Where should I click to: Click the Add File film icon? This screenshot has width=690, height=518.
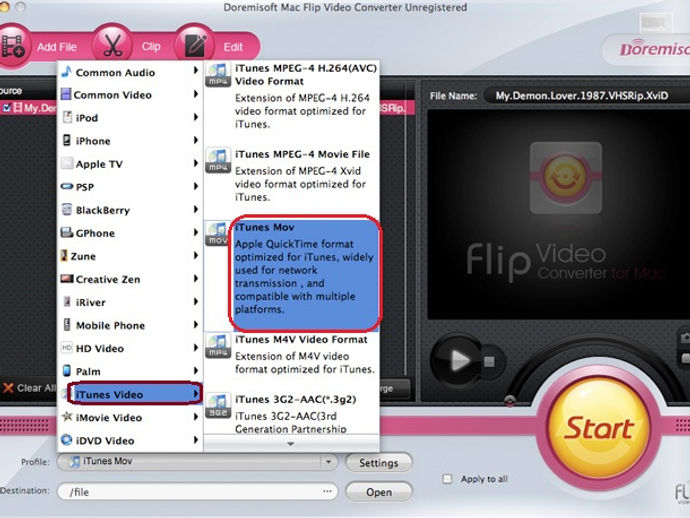point(12,46)
